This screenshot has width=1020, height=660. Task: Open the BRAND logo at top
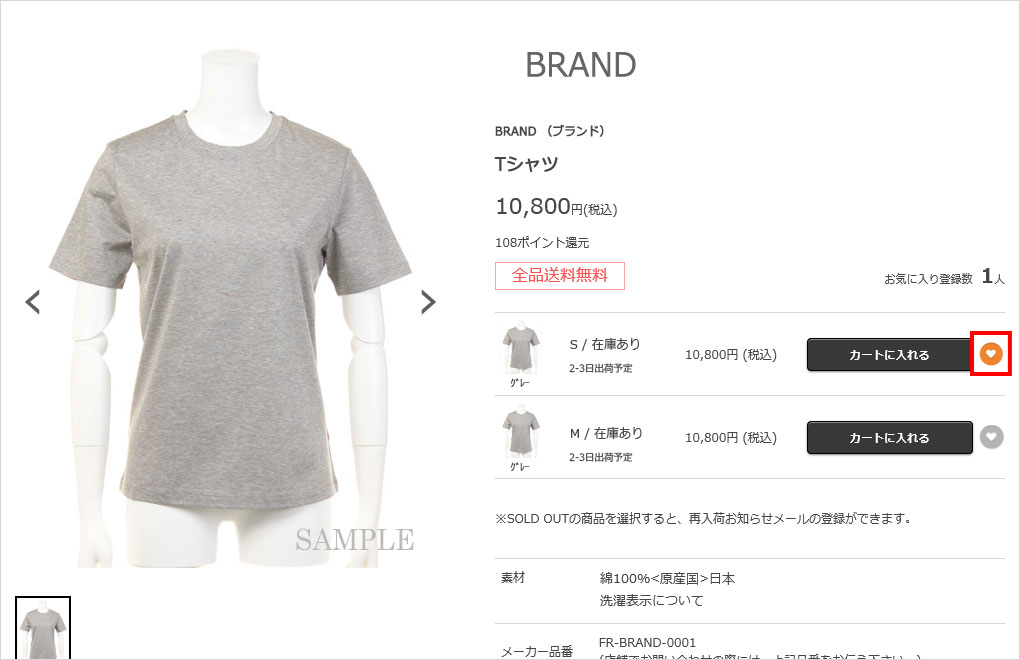(580, 65)
